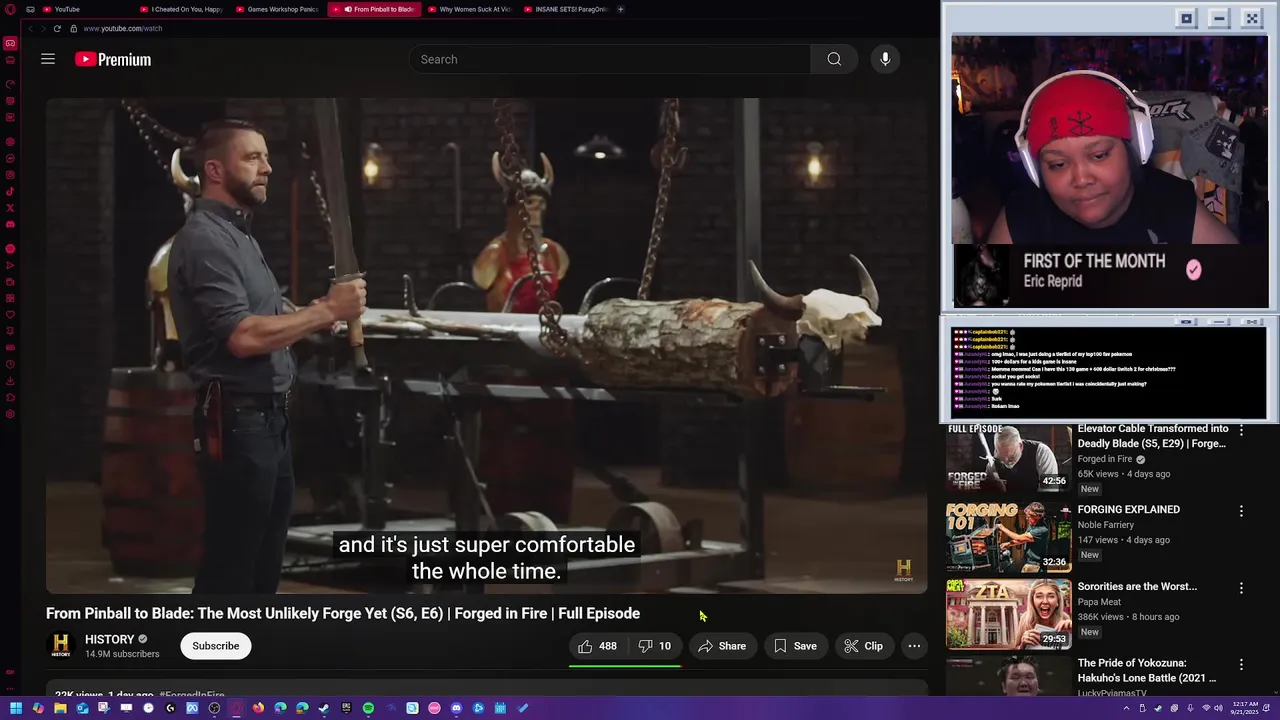Show hidden system tray icons chevron
This screenshot has width=1280, height=720.
1127,708
